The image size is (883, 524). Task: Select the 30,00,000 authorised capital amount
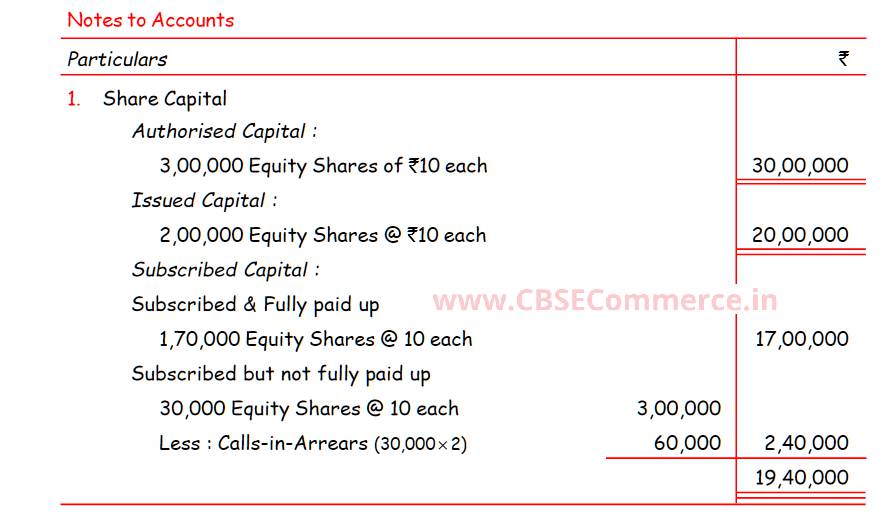tap(800, 166)
